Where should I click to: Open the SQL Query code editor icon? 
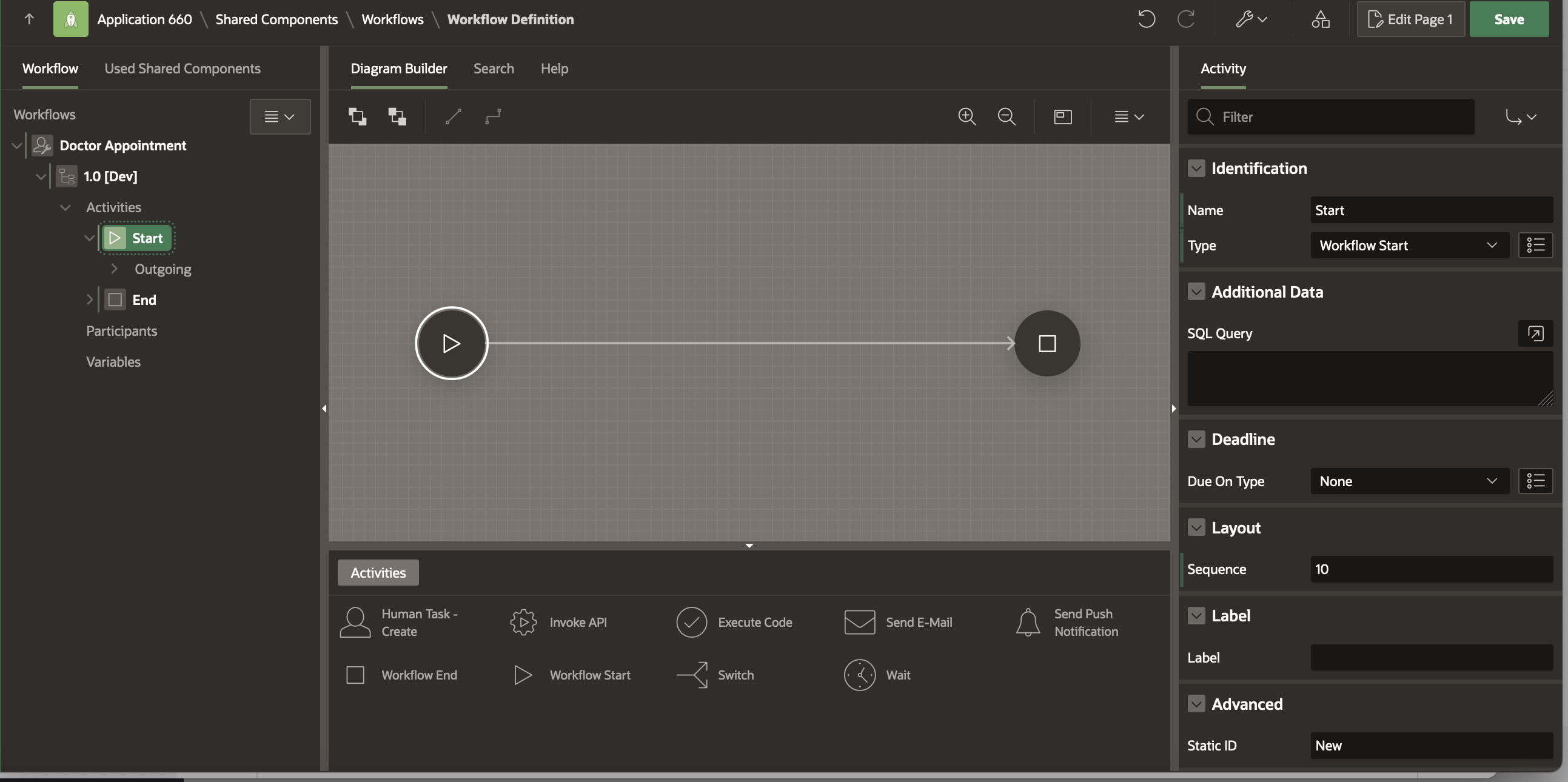click(1535, 333)
